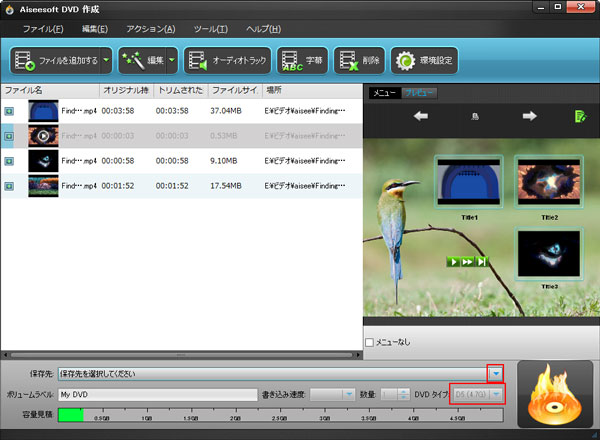The width and height of the screenshot is (600, 440).
Task: Click the Original Duration (オリジナル持) column header
Action: coord(127,90)
